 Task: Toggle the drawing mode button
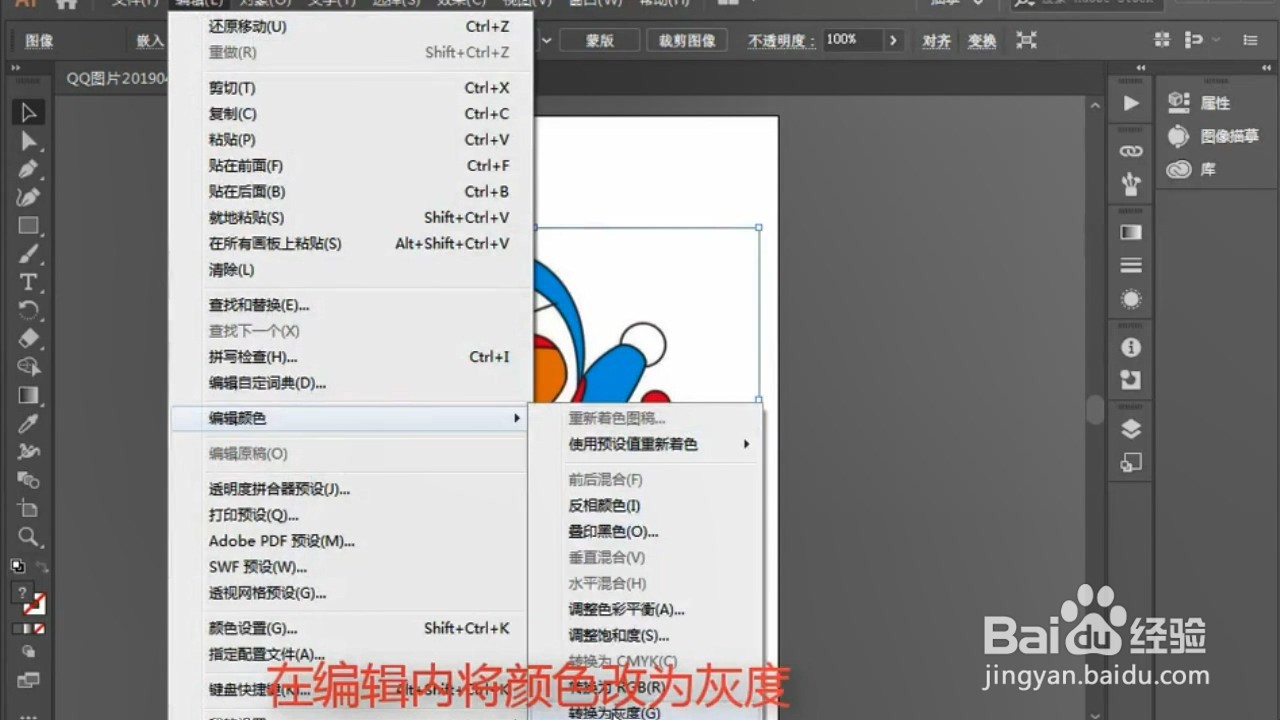[28, 653]
